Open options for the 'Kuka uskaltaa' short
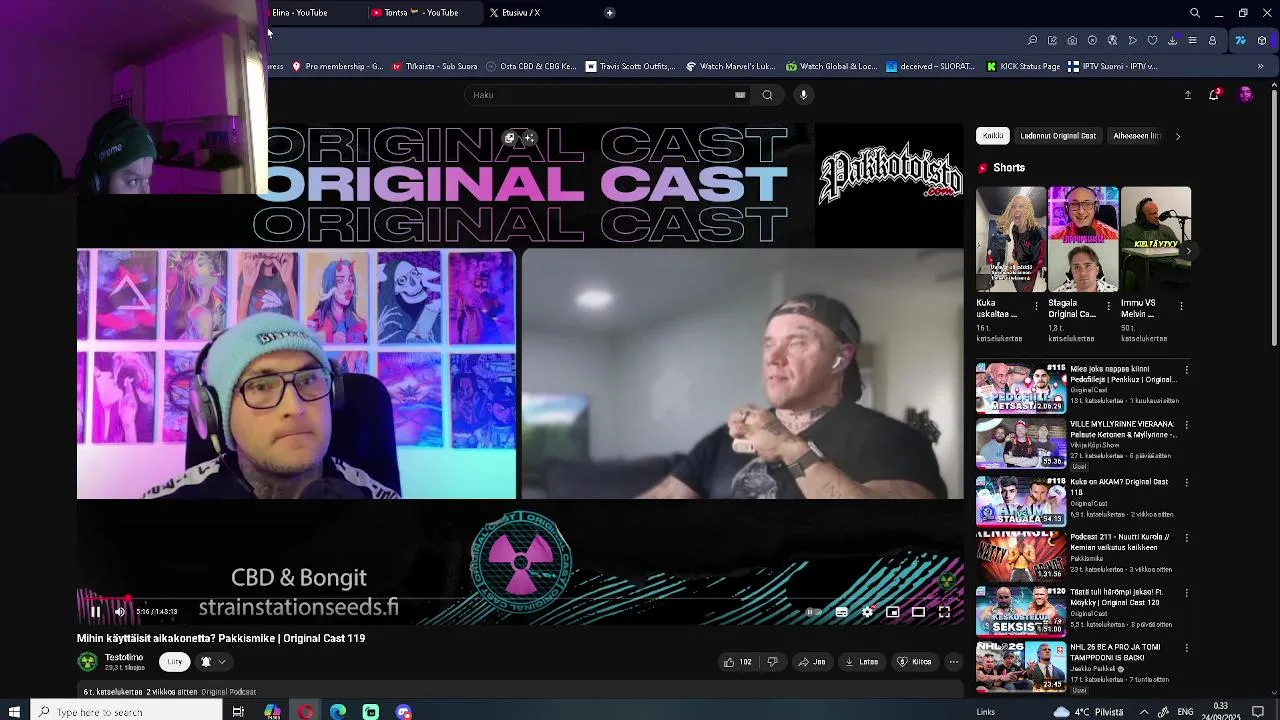The width and height of the screenshot is (1280, 720). pyautogui.click(x=1036, y=306)
